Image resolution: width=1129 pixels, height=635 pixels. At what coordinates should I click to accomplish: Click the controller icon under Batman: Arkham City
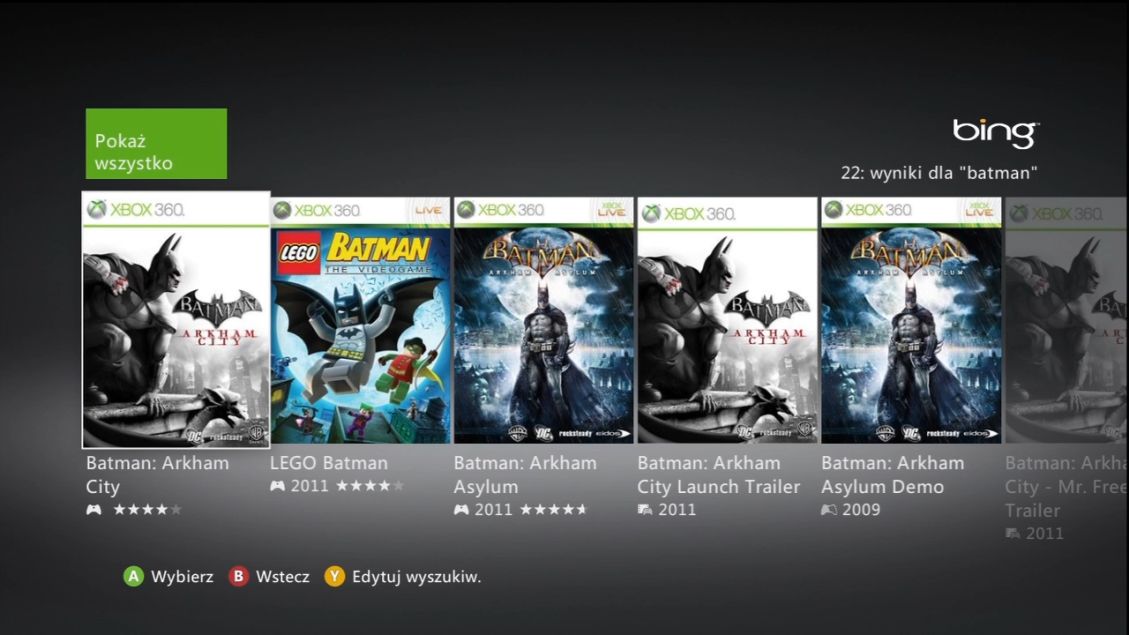[x=94, y=510]
